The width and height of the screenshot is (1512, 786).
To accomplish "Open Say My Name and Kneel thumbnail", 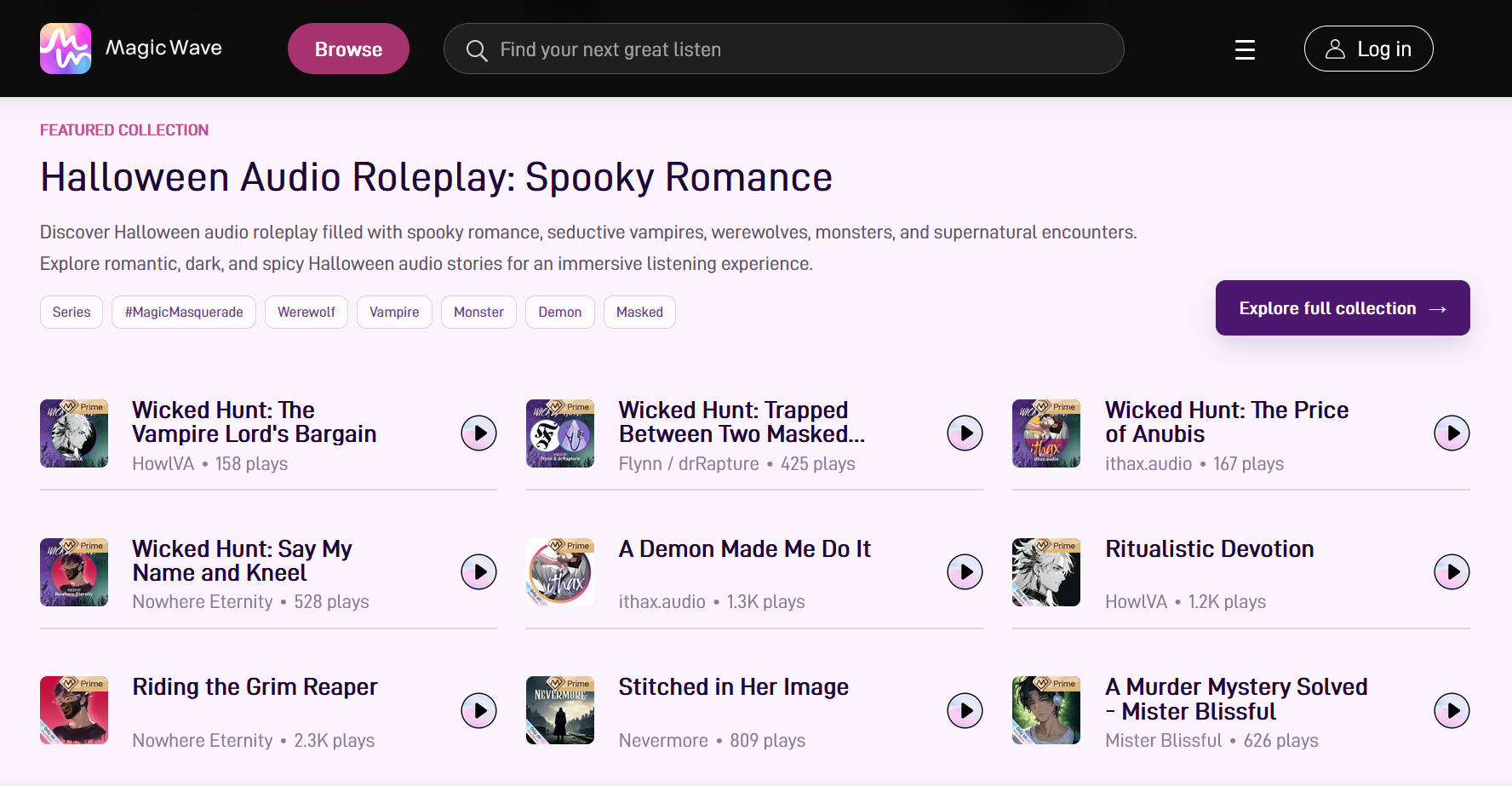I will [x=74, y=572].
